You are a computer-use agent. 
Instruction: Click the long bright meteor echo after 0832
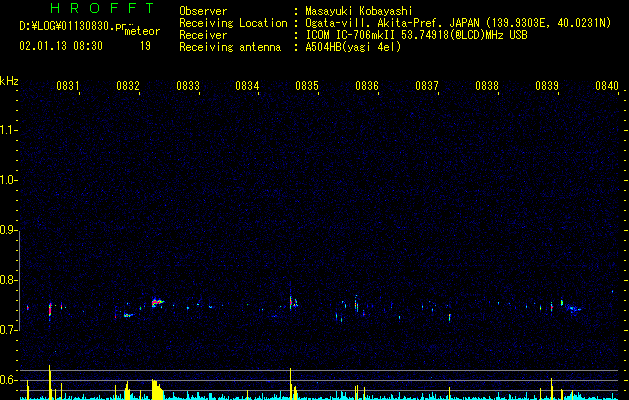click(157, 302)
